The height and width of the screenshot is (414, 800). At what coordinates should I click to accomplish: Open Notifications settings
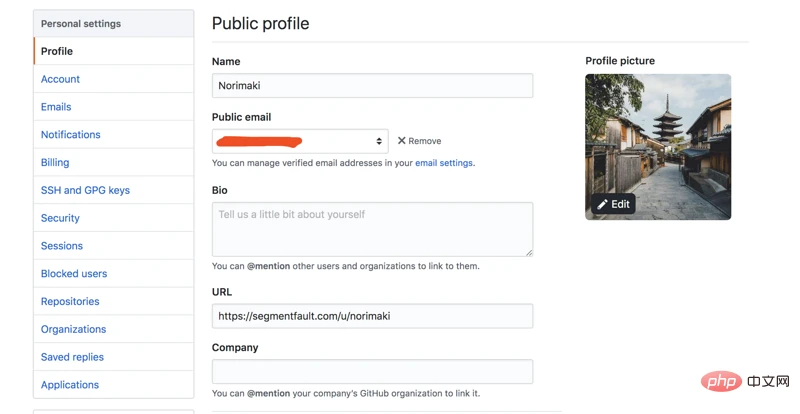pyautogui.click(x=70, y=134)
